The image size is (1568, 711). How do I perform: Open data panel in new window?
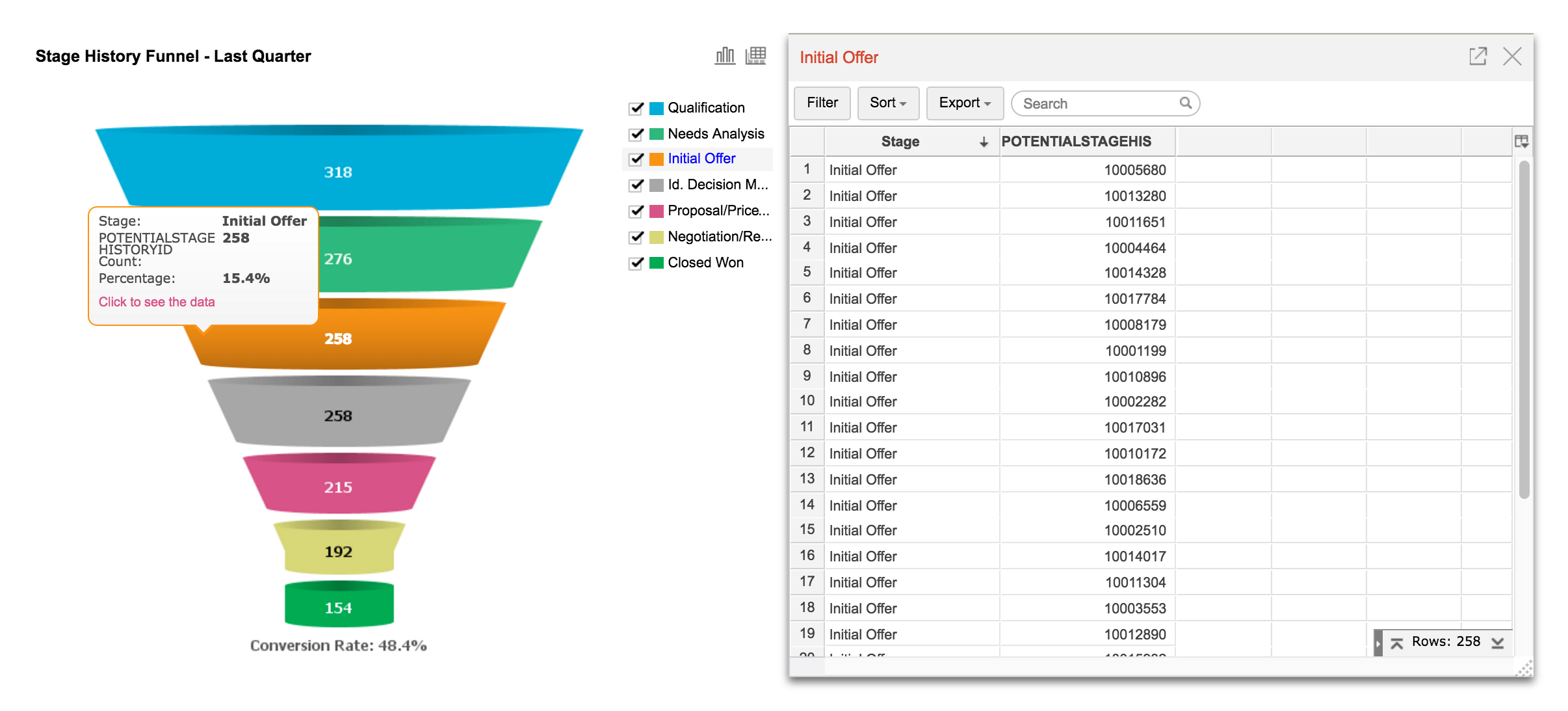click(1478, 57)
